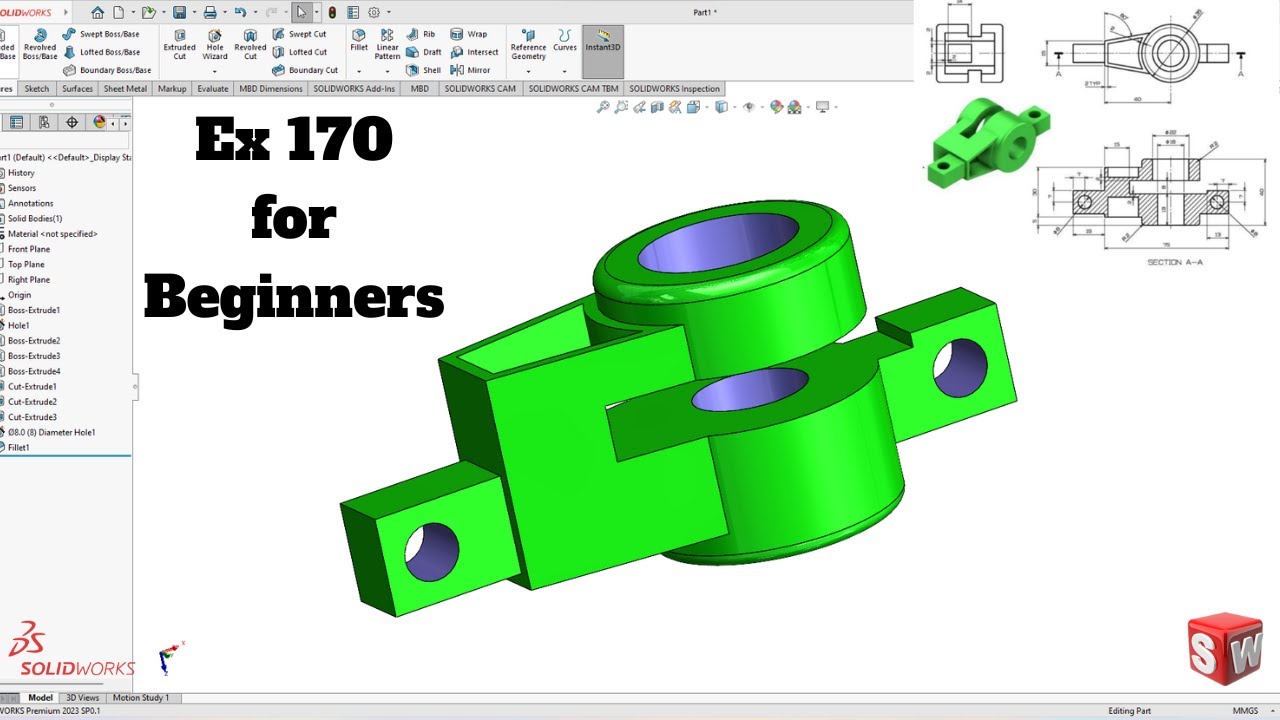Toggle Hide/Show Items eye icon
The image size is (1280, 720).
click(747, 107)
